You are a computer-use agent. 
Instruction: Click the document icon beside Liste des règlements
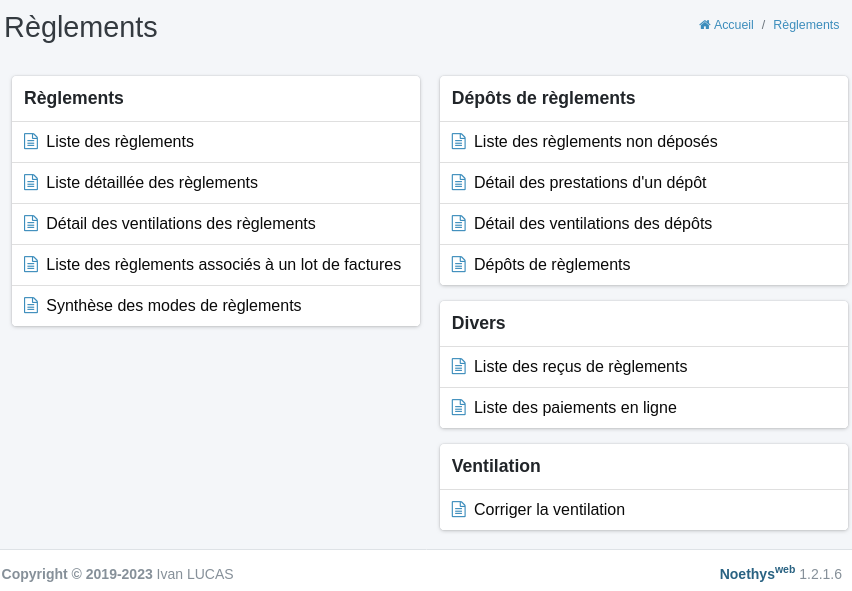[x=31, y=141]
